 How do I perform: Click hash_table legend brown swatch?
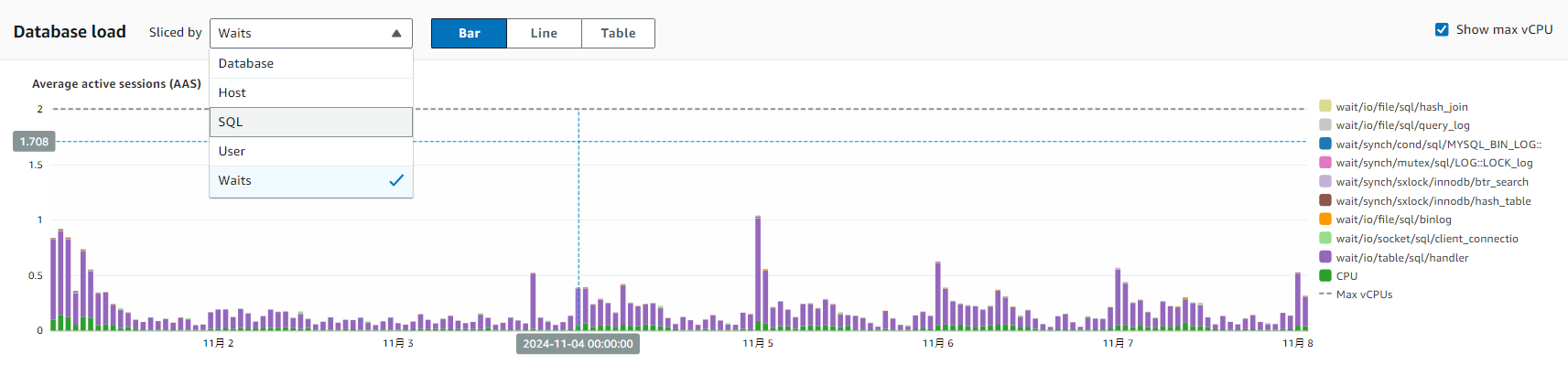[x=1325, y=200]
